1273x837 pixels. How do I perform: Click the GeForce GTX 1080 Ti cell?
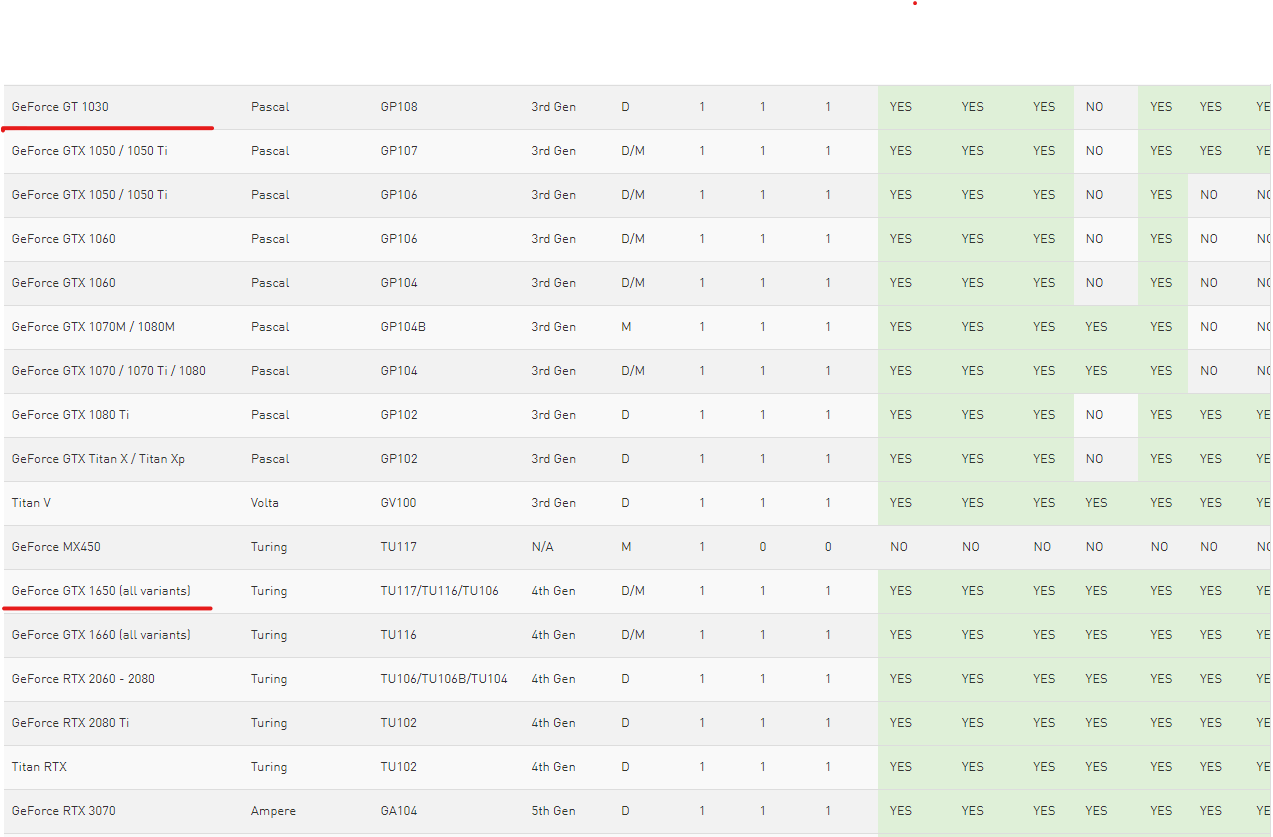point(70,415)
